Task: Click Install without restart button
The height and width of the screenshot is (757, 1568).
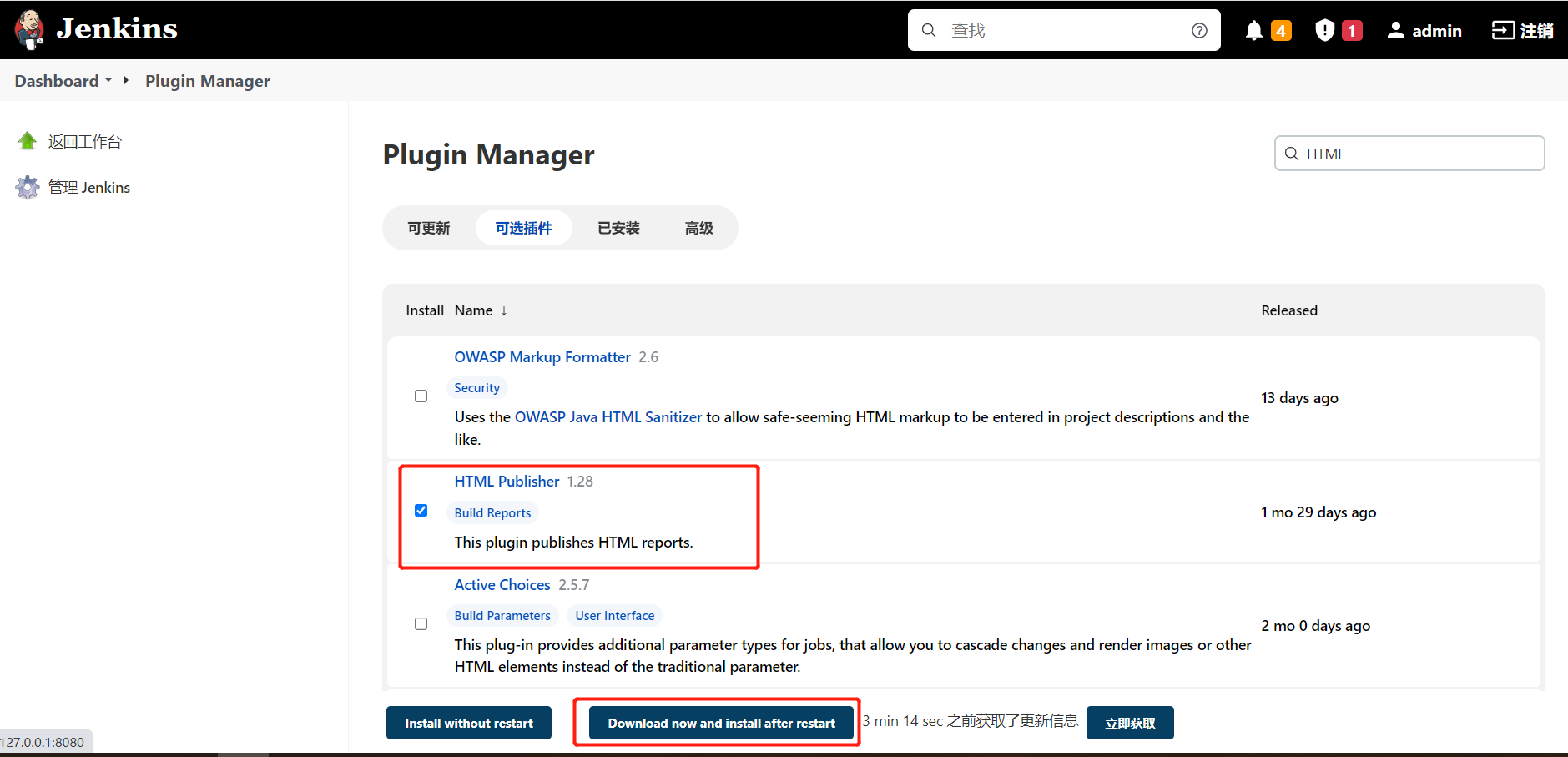Action: click(469, 723)
